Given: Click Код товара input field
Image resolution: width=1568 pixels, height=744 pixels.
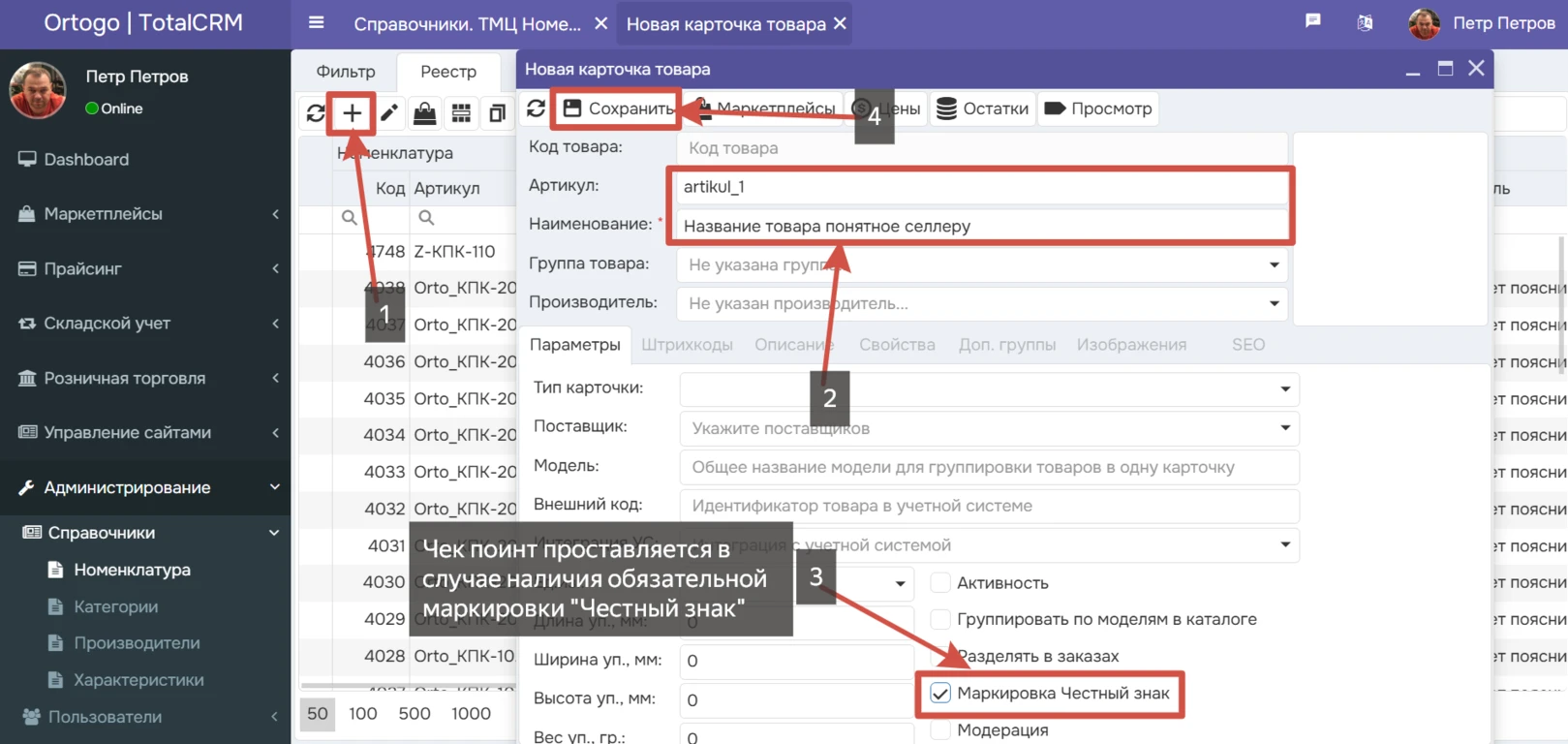Looking at the screenshot, I should pyautogui.click(x=982, y=148).
